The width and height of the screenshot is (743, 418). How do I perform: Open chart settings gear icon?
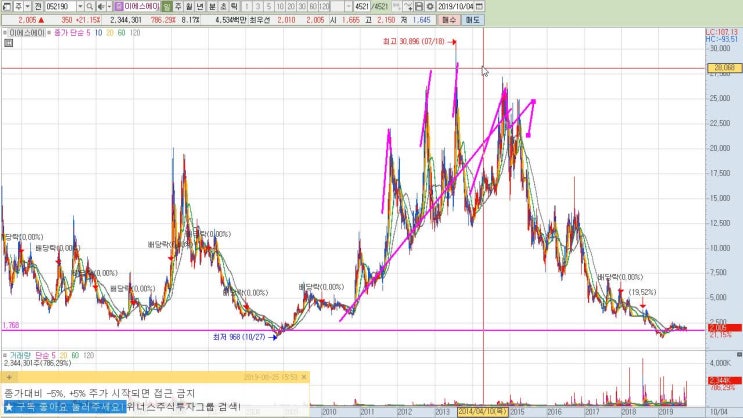[430, 7]
